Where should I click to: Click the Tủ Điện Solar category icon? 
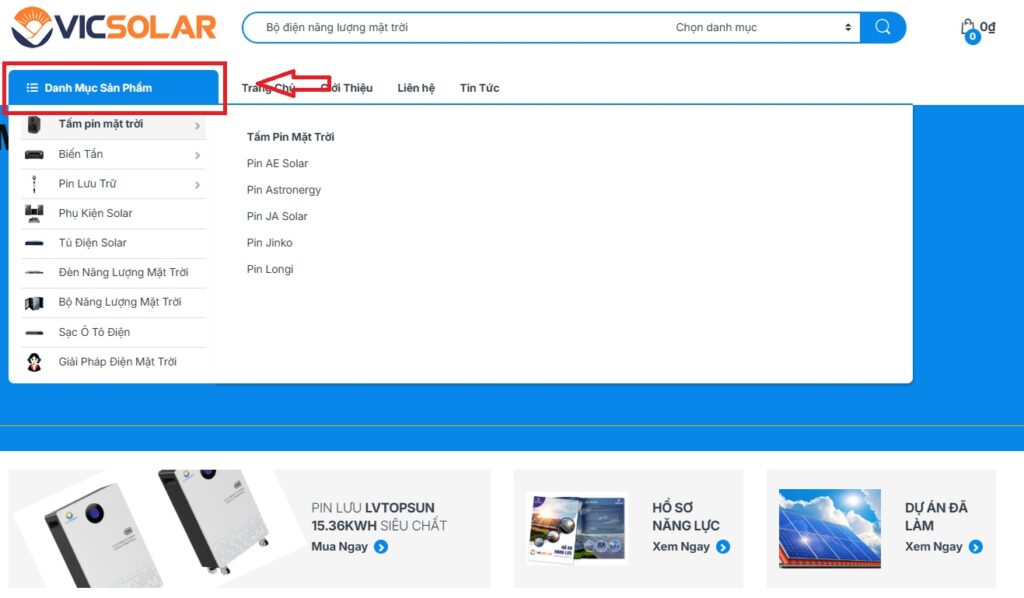(34, 244)
